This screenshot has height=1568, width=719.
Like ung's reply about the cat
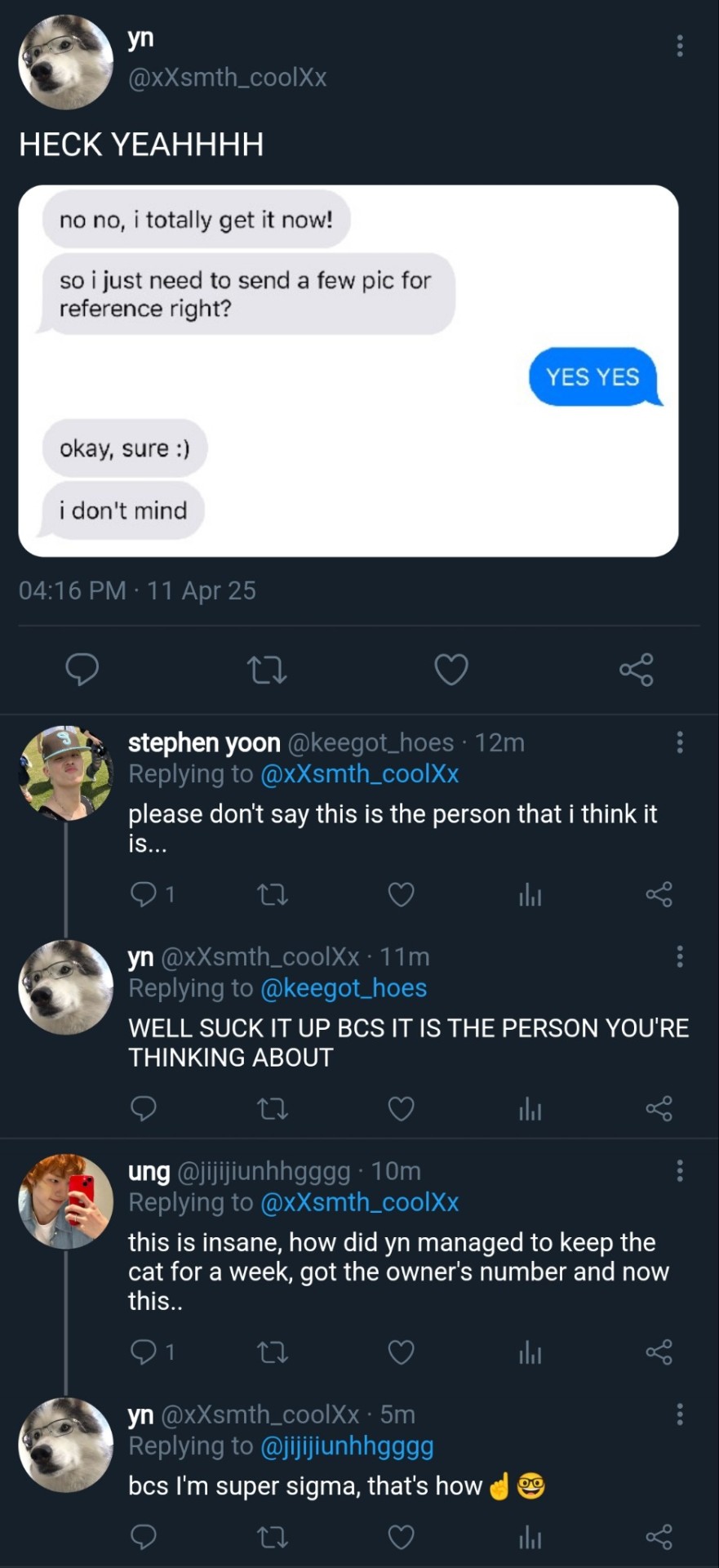pos(401,1353)
